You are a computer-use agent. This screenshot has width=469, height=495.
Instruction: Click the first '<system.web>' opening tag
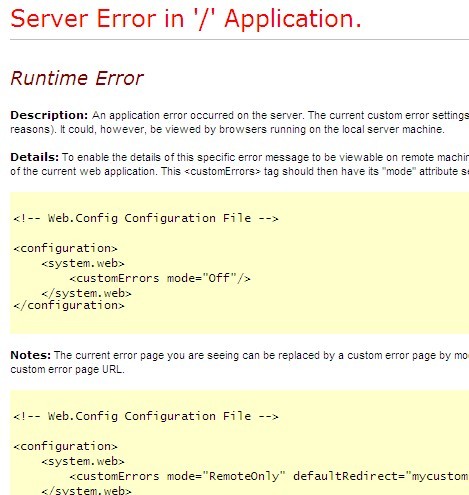[83, 263]
